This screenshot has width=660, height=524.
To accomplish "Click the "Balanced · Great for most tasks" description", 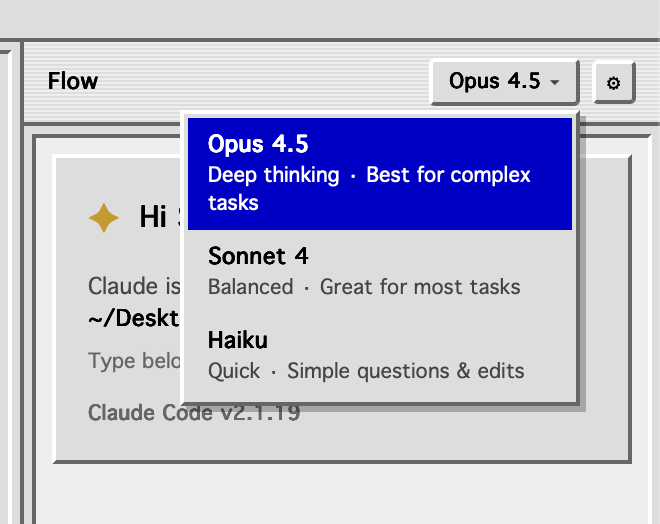I will tap(364, 287).
